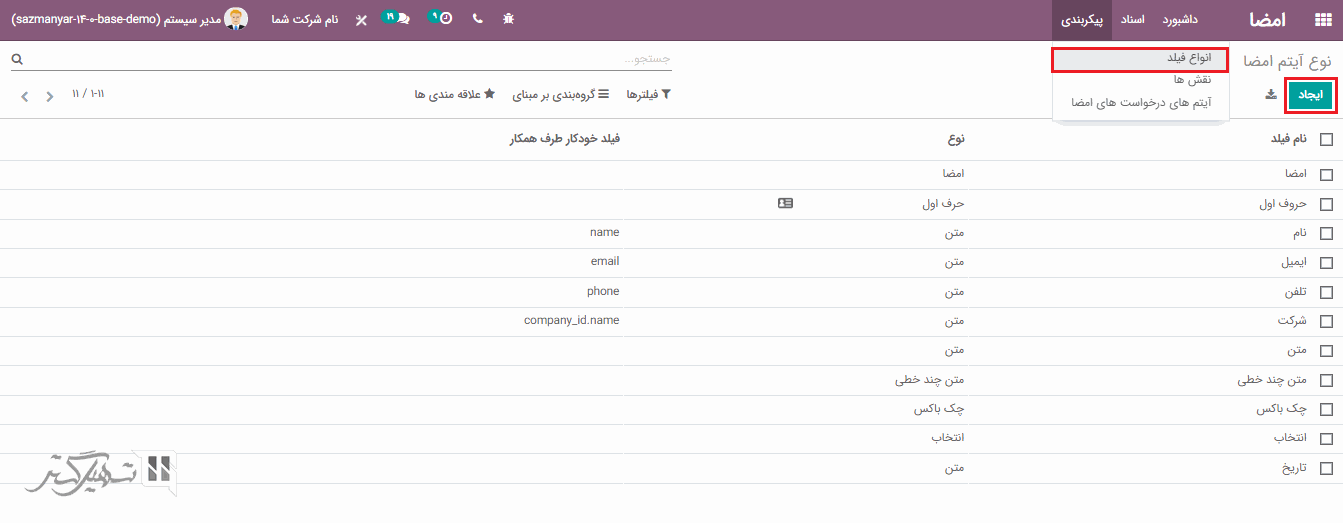Check the متن چند خطی row checkbox
The image size is (1343, 523).
(1326, 380)
